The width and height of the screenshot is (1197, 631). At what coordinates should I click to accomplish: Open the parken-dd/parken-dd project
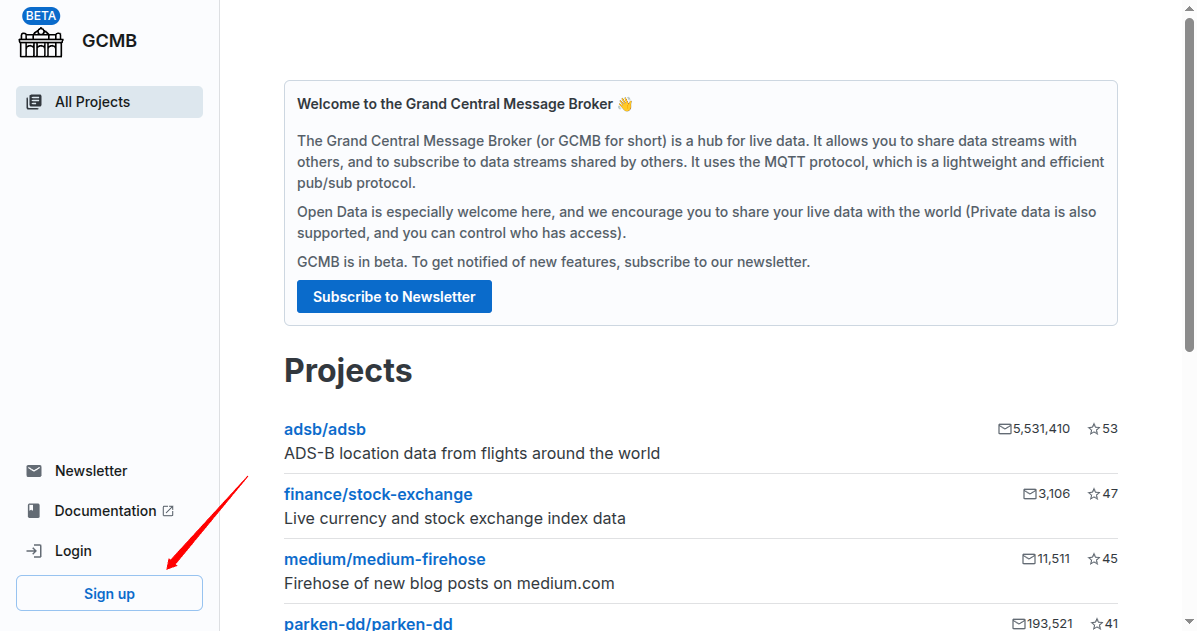pyautogui.click(x=368, y=623)
